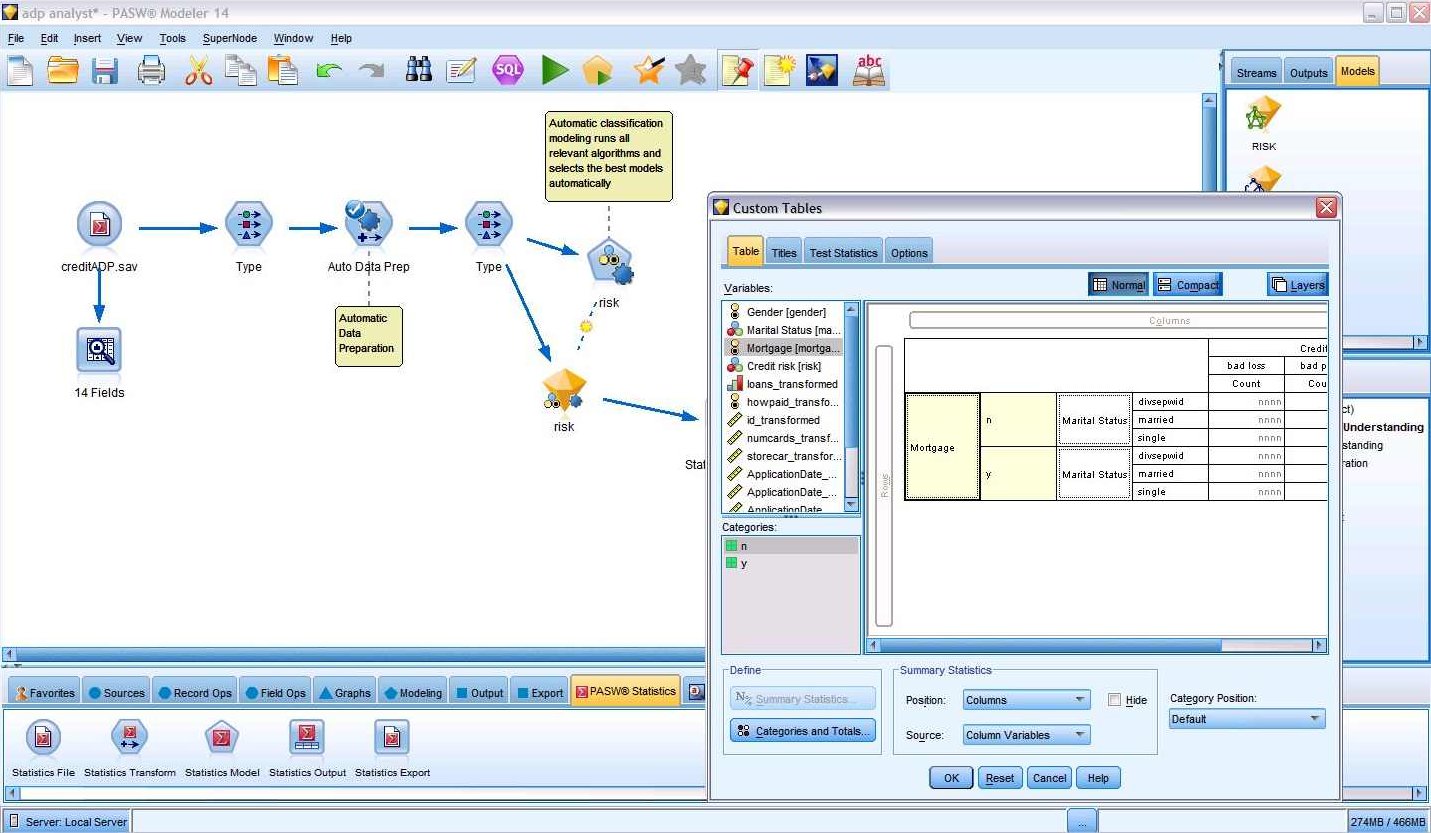Open the SQL generation preview
1431x833 pixels.
click(507, 69)
